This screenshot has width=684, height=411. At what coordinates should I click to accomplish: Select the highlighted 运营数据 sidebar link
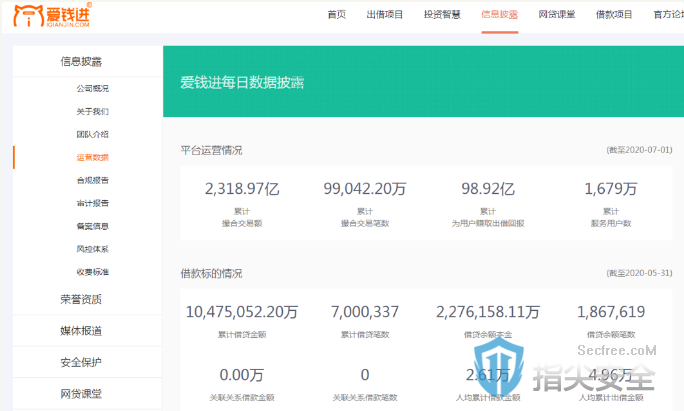click(92, 158)
